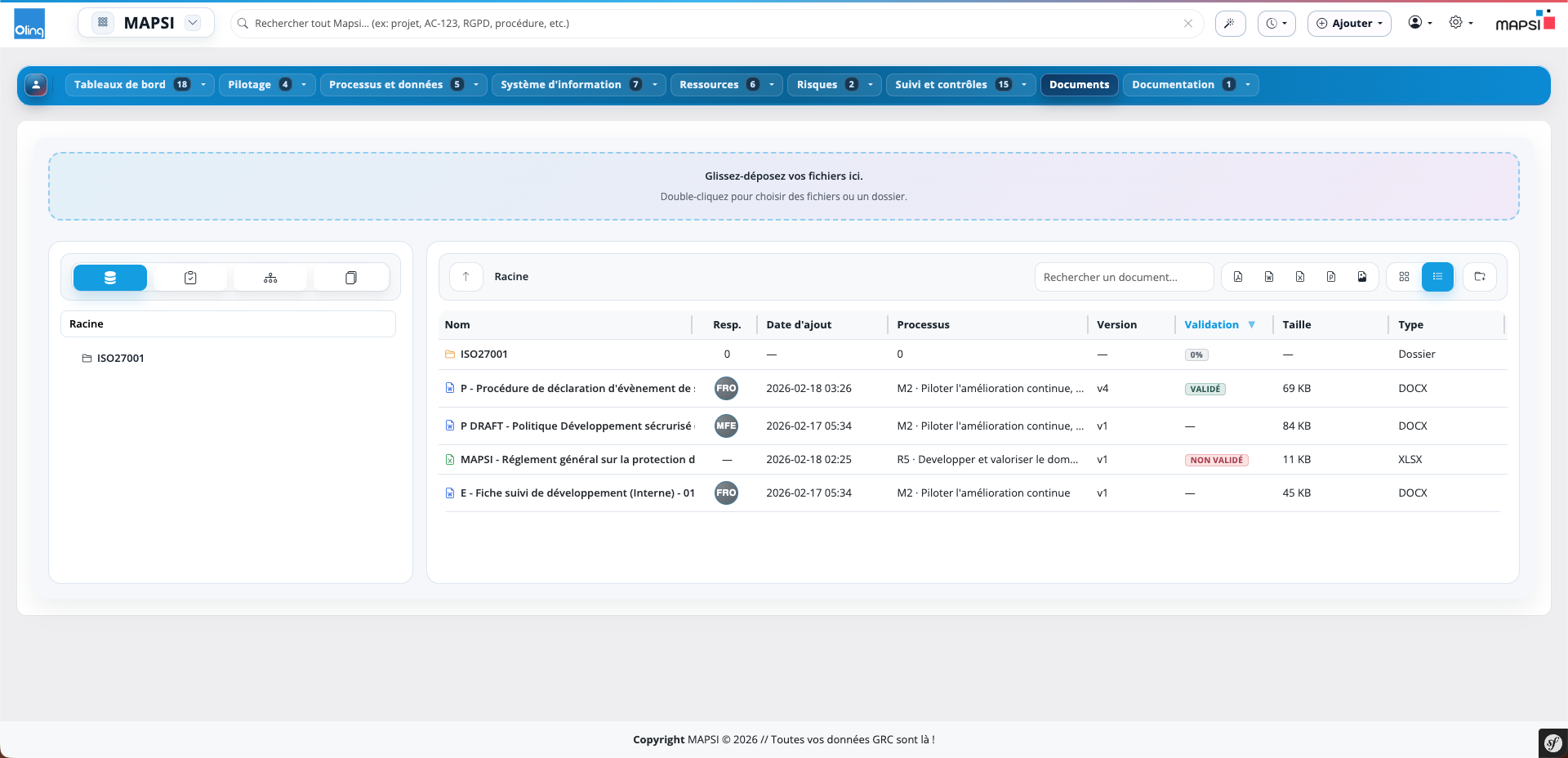
Task: Click Racine breadcrumb in document panel
Action: click(511, 277)
